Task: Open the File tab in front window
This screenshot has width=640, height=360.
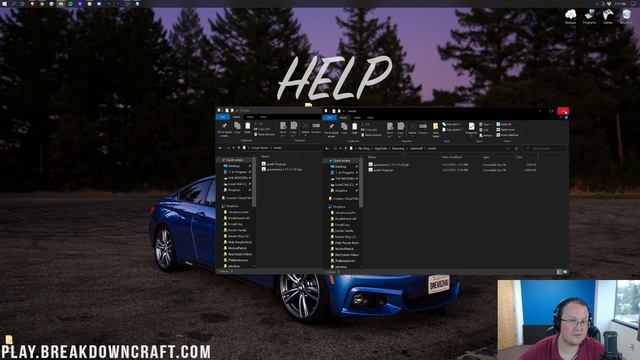Action: point(329,118)
